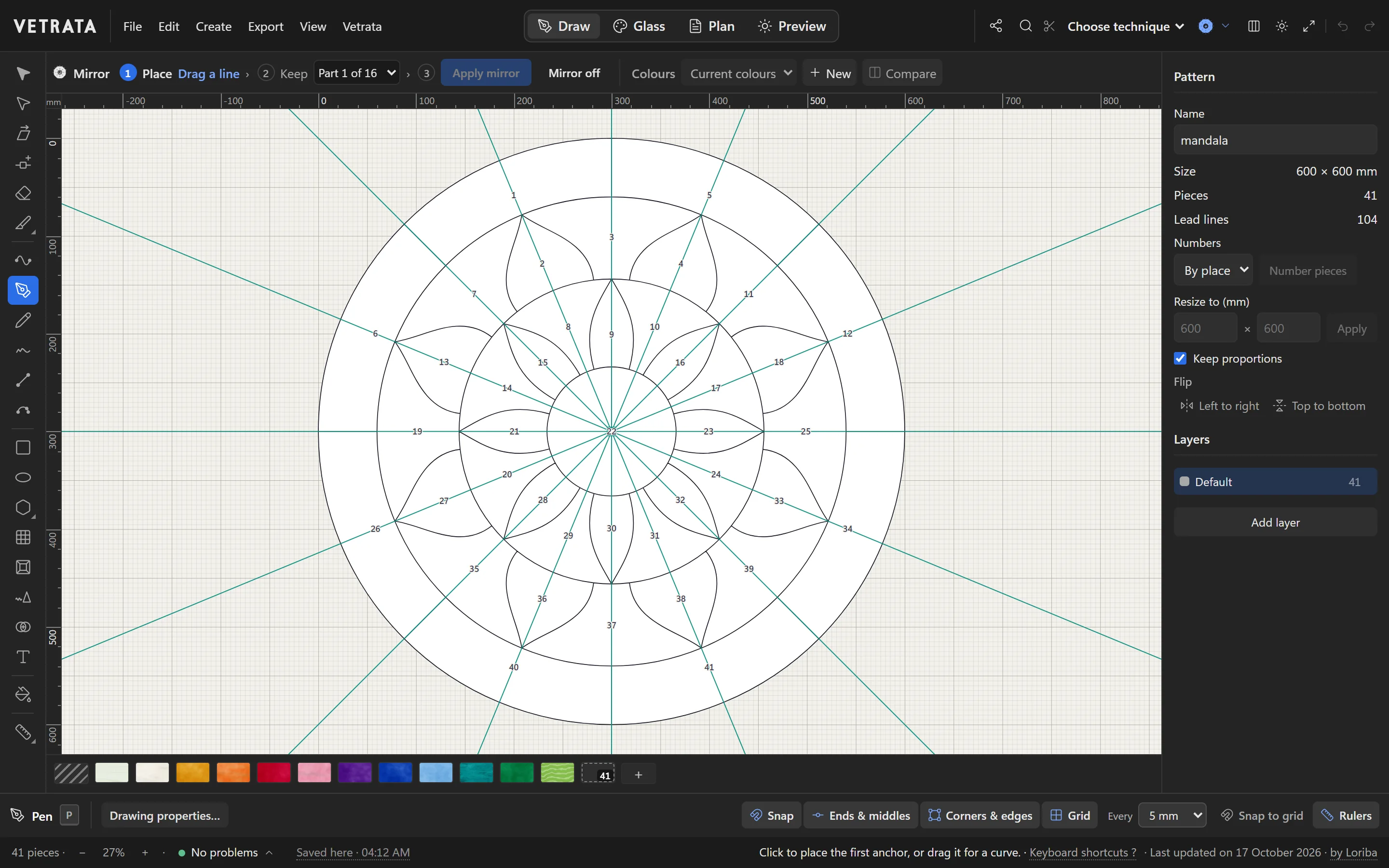The image size is (1389, 868).
Task: Select the red glass colour swatch
Action: [x=274, y=773]
